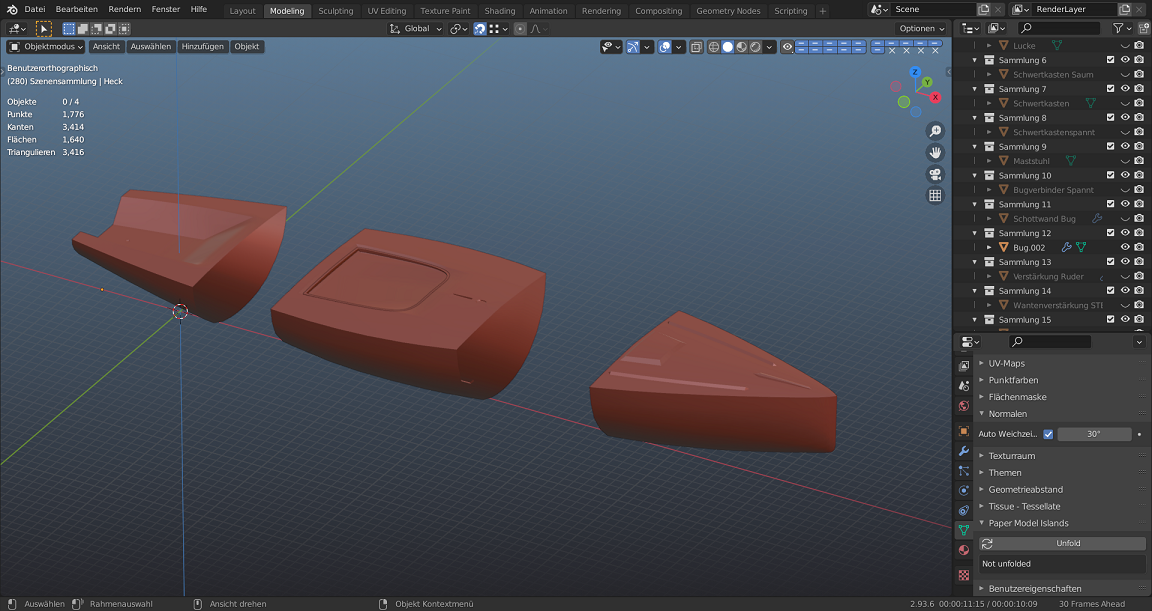Click the Z axis on navigation gizmo
The width and height of the screenshot is (1152, 611).
pyautogui.click(x=915, y=72)
